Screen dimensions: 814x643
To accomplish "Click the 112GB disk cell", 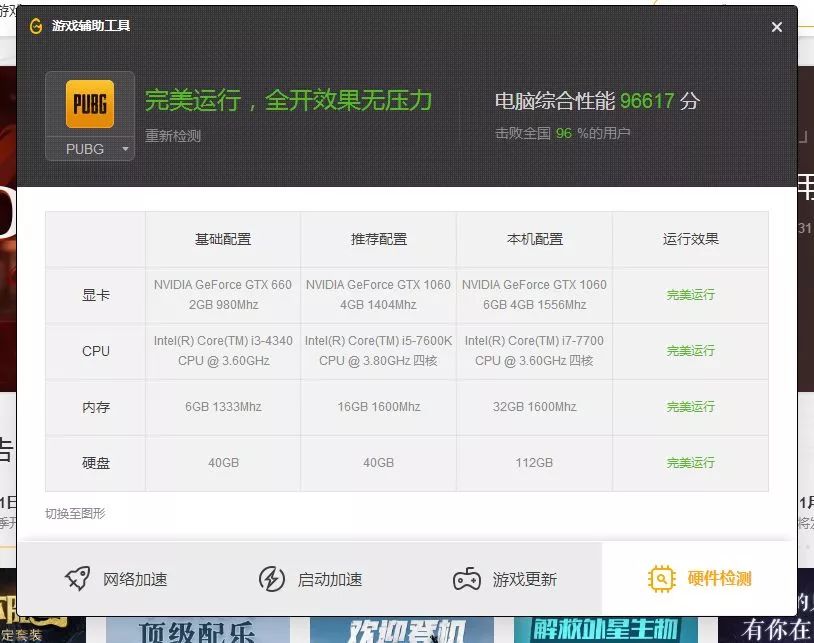I will pyautogui.click(x=534, y=463).
